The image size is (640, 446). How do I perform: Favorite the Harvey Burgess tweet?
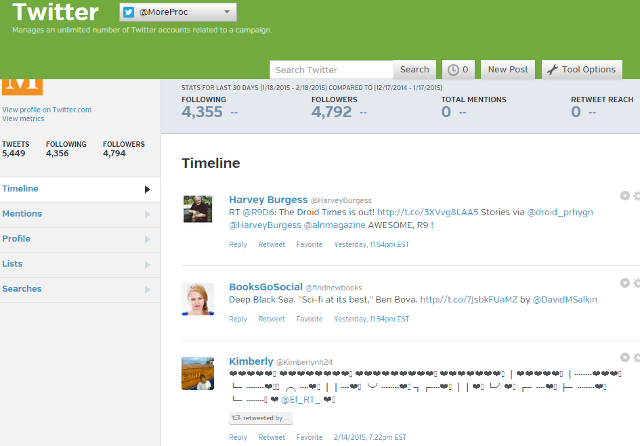pyautogui.click(x=309, y=244)
